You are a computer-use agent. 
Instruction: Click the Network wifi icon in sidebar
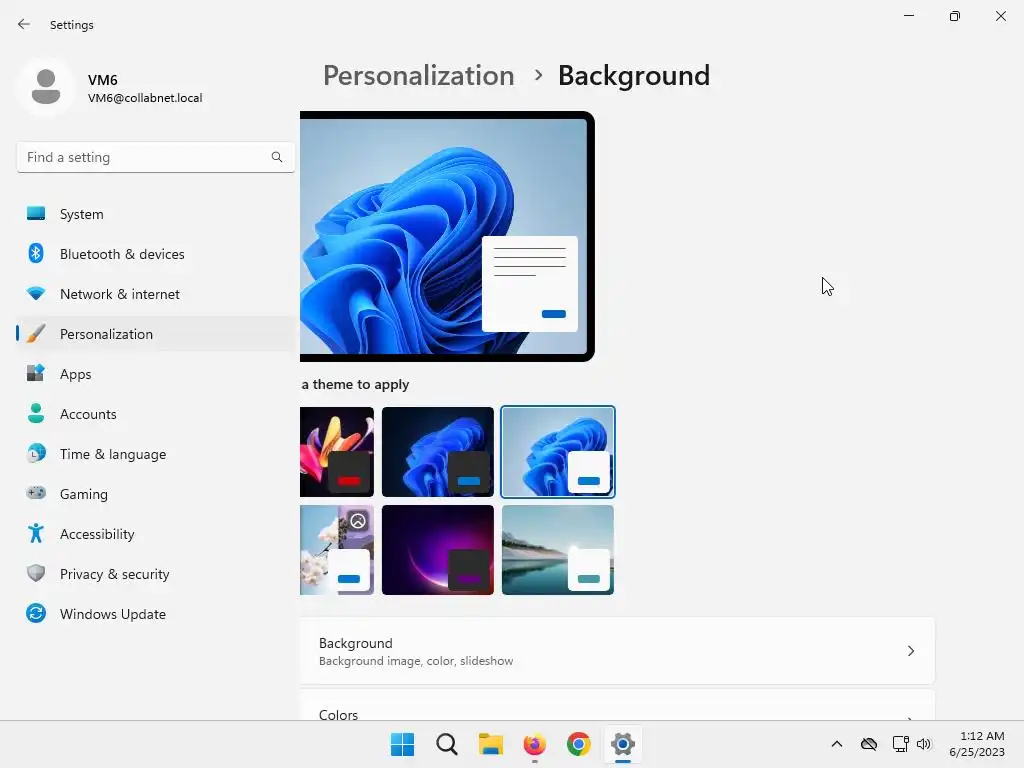click(x=36, y=294)
